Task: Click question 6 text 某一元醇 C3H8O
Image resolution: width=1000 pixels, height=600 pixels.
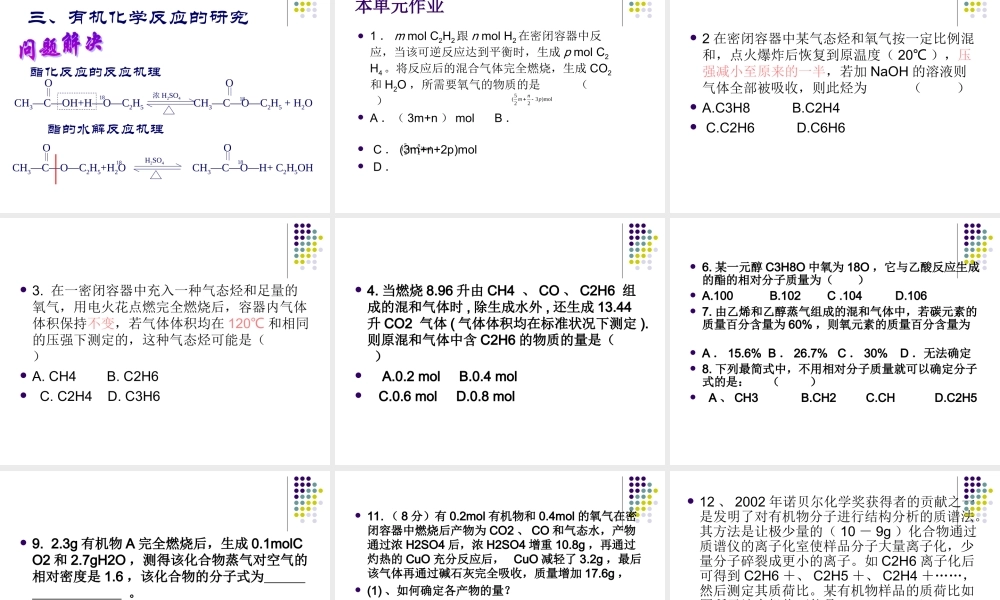Action: click(x=841, y=274)
